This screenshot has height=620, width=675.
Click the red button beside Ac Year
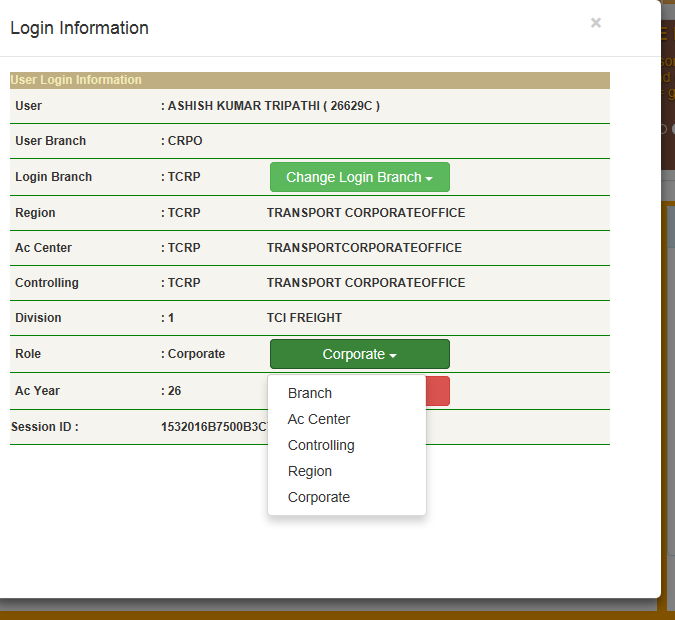coord(438,391)
